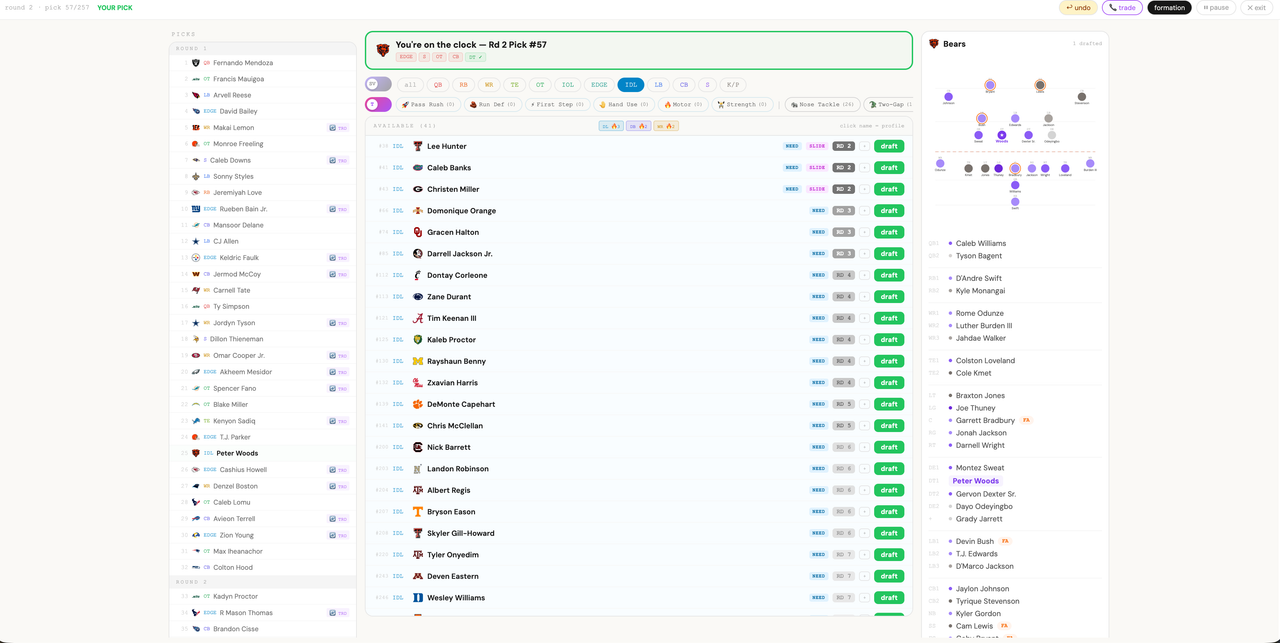Select the Woods node on the formation chart
The width and height of the screenshot is (1280, 643).
1002,135
